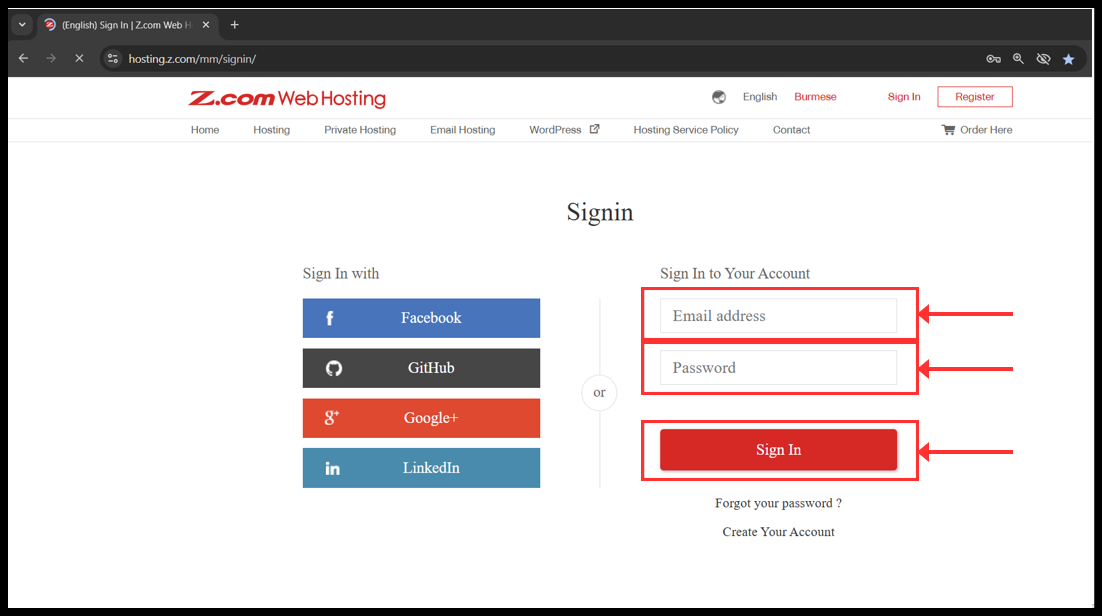
Task: Open the password manager key icon
Action: 993,59
